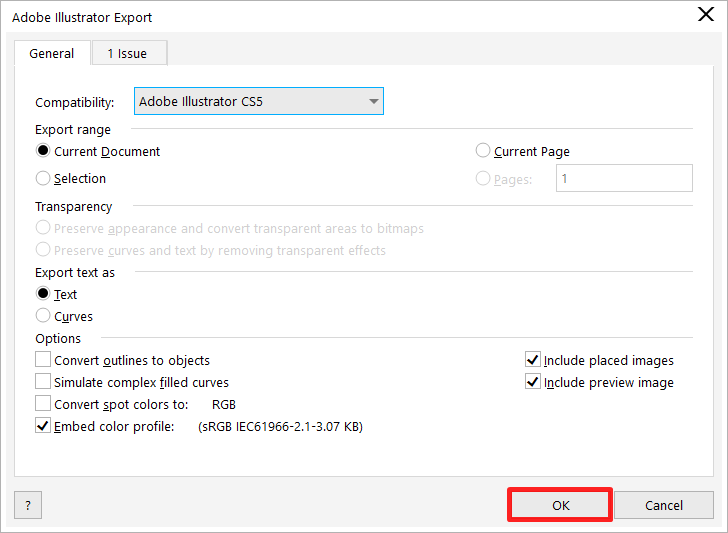Screen dimensions: 728x533
Task: Uncheck Include preview image
Action: (x=533, y=382)
